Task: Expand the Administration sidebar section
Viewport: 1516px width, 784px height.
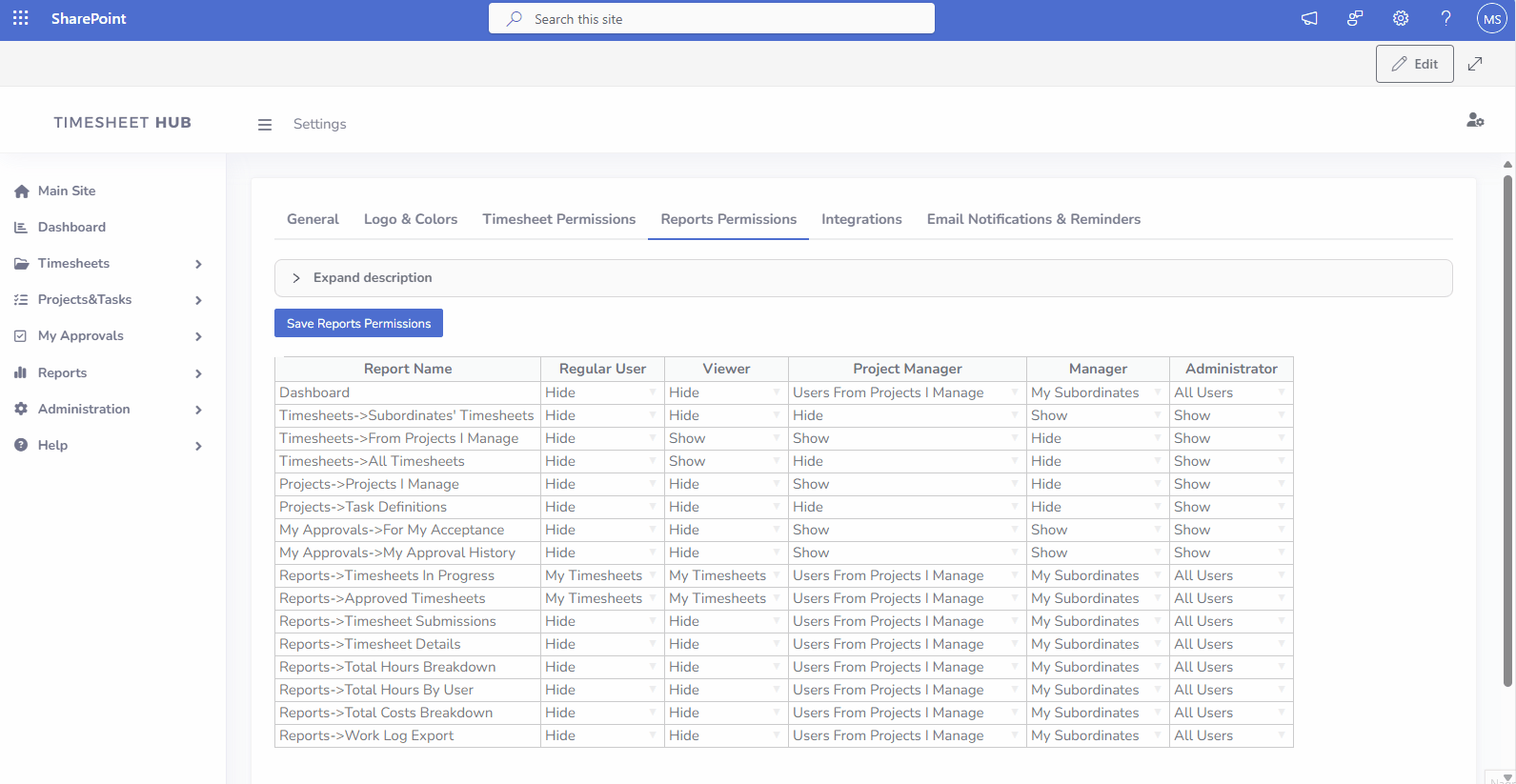Action: (198, 410)
